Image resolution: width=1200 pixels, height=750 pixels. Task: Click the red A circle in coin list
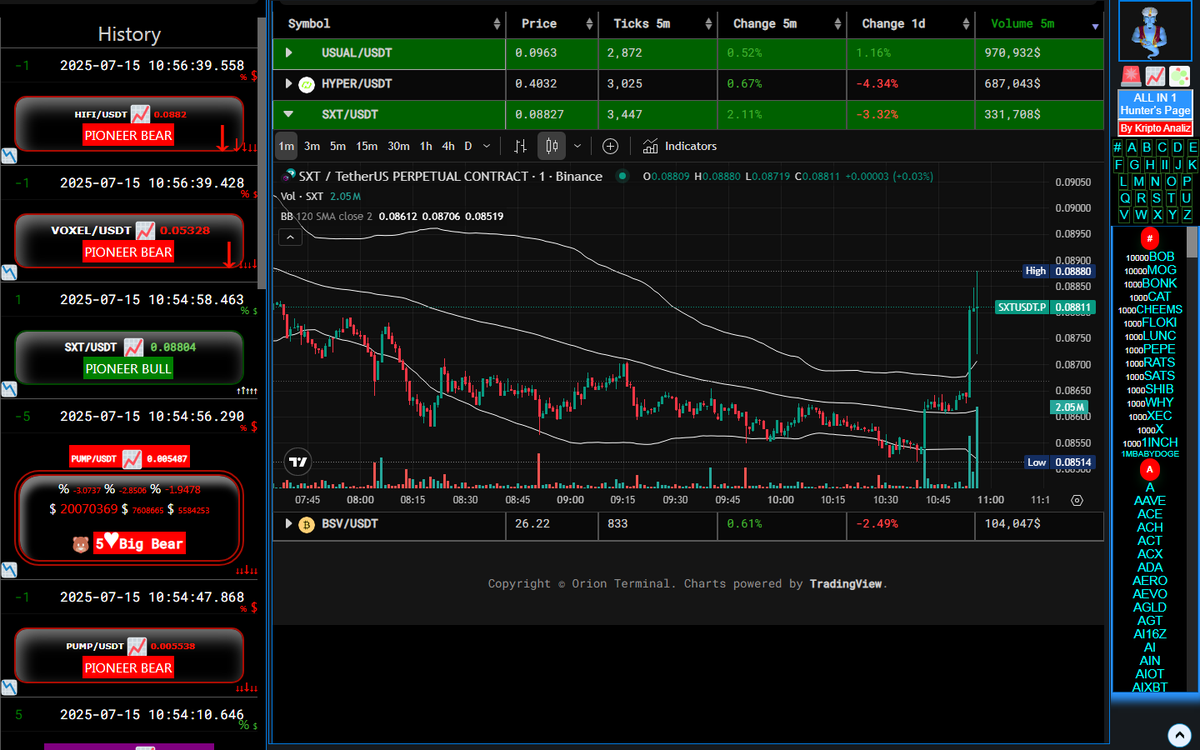point(1150,469)
